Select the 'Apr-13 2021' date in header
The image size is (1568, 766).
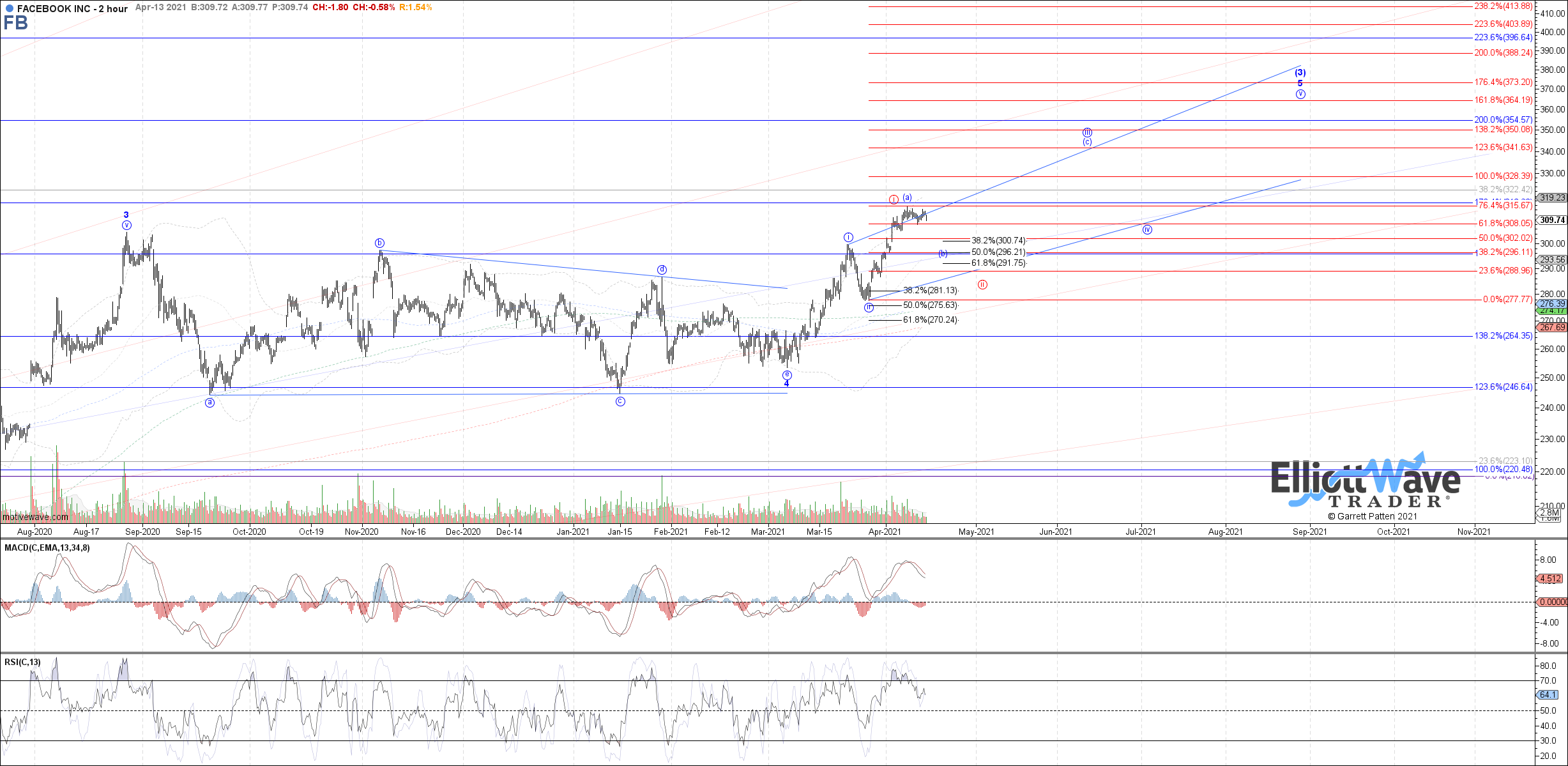(160, 8)
